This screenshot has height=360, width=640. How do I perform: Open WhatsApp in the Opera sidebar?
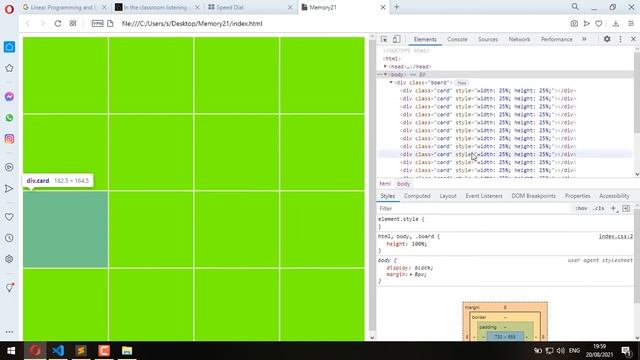(9, 118)
